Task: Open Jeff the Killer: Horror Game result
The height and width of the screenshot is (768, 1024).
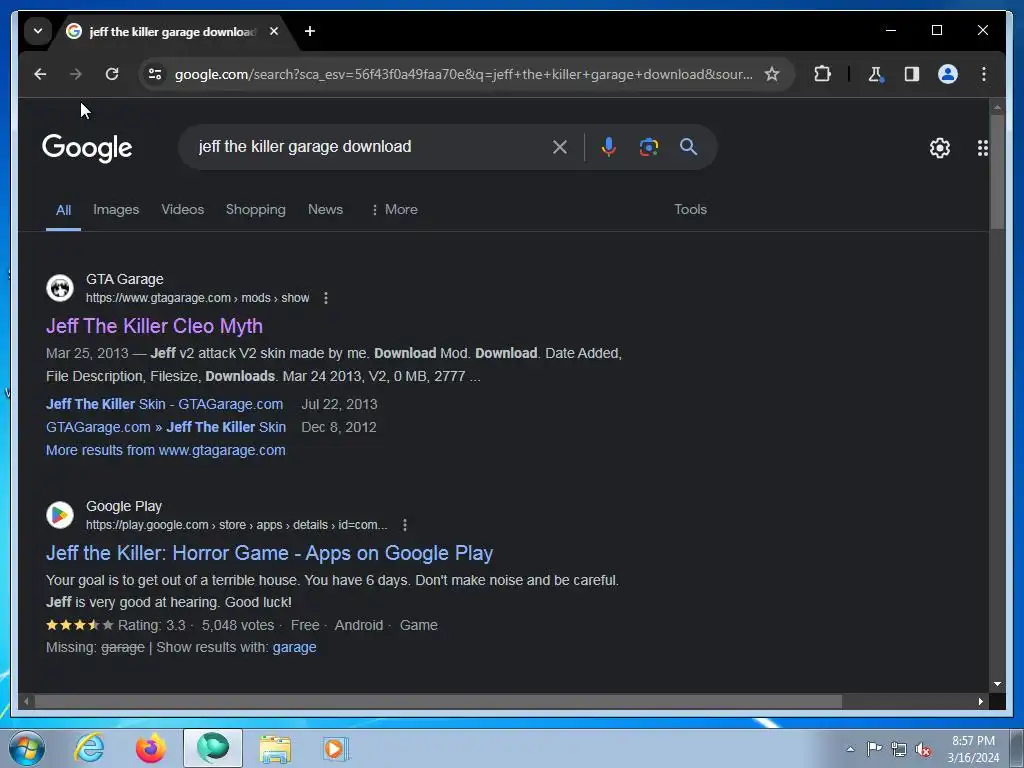Action: pyautogui.click(x=269, y=553)
